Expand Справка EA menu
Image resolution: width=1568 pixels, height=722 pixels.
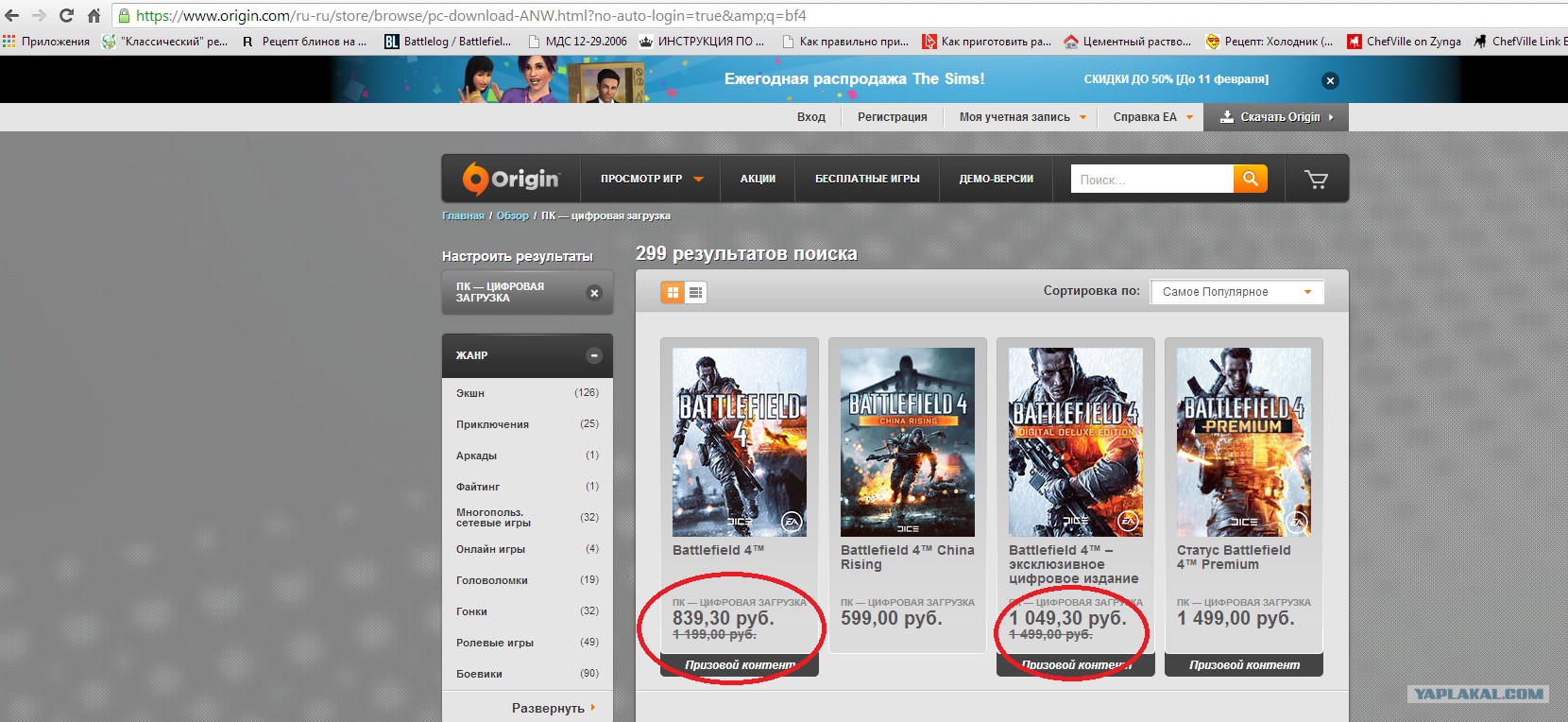point(1152,117)
